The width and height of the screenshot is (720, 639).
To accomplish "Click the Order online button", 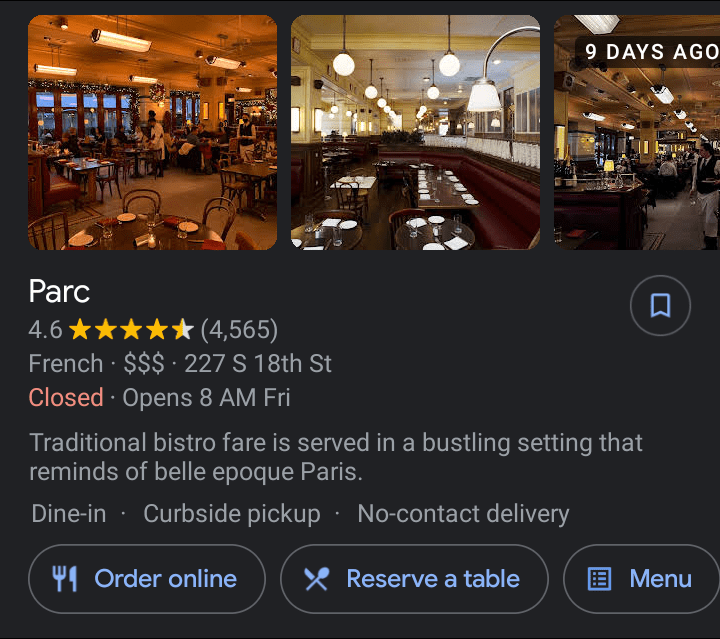I will coord(147,579).
